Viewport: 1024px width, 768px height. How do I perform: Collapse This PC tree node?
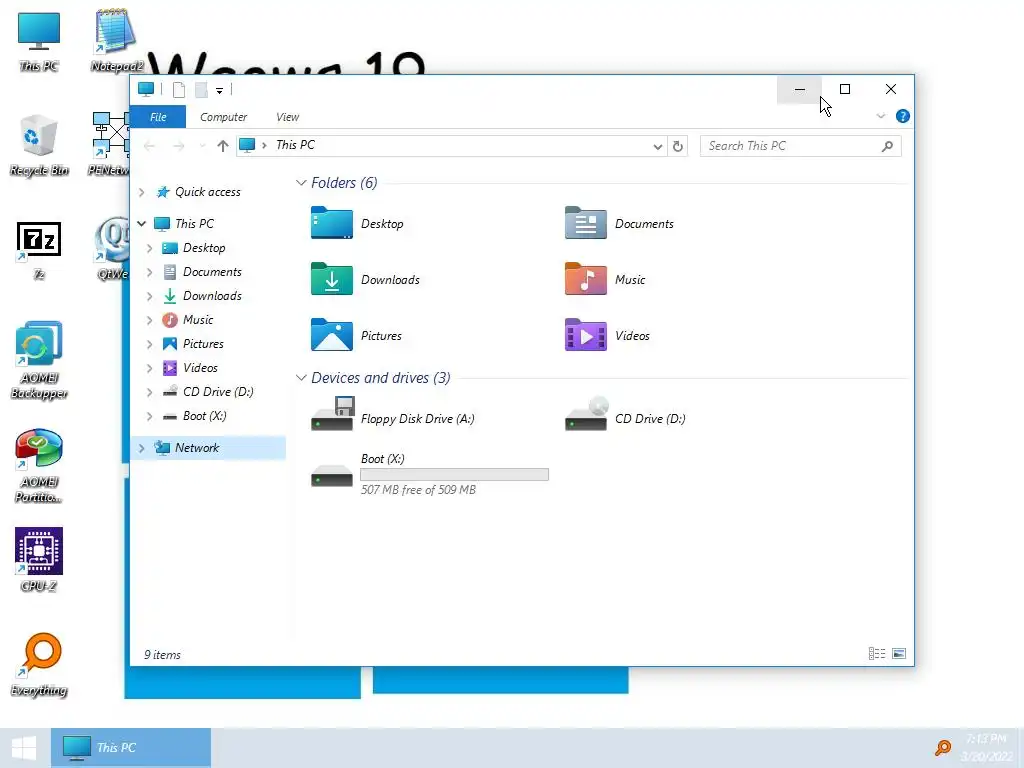tap(142, 223)
